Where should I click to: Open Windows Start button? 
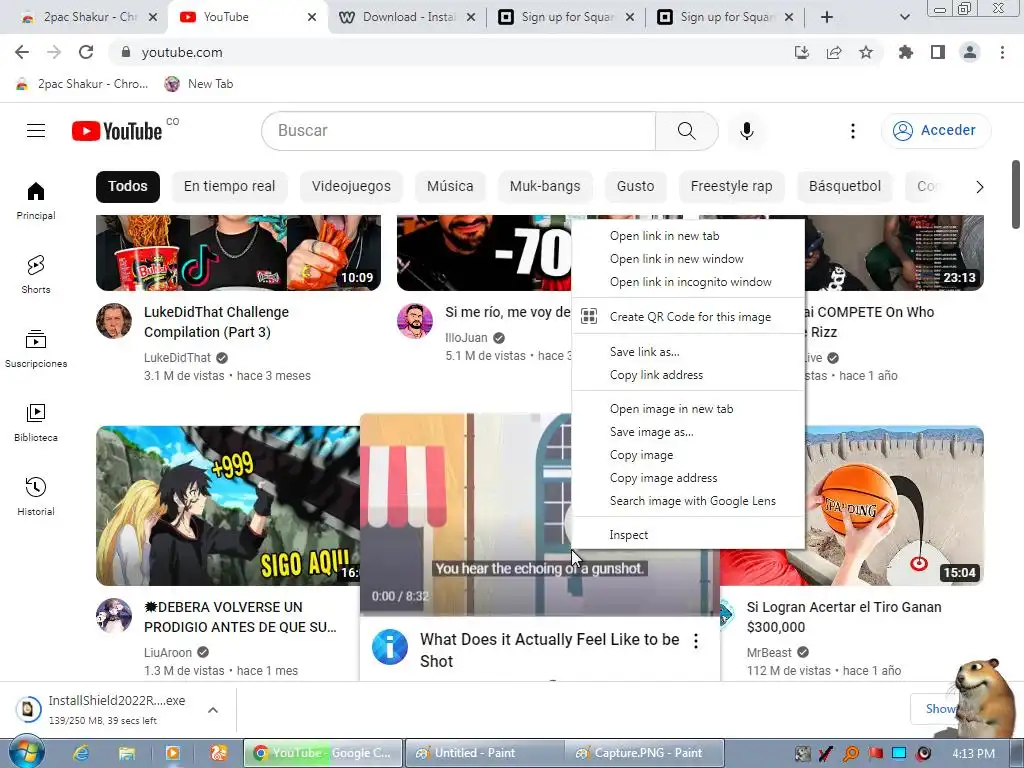[x=26, y=752]
